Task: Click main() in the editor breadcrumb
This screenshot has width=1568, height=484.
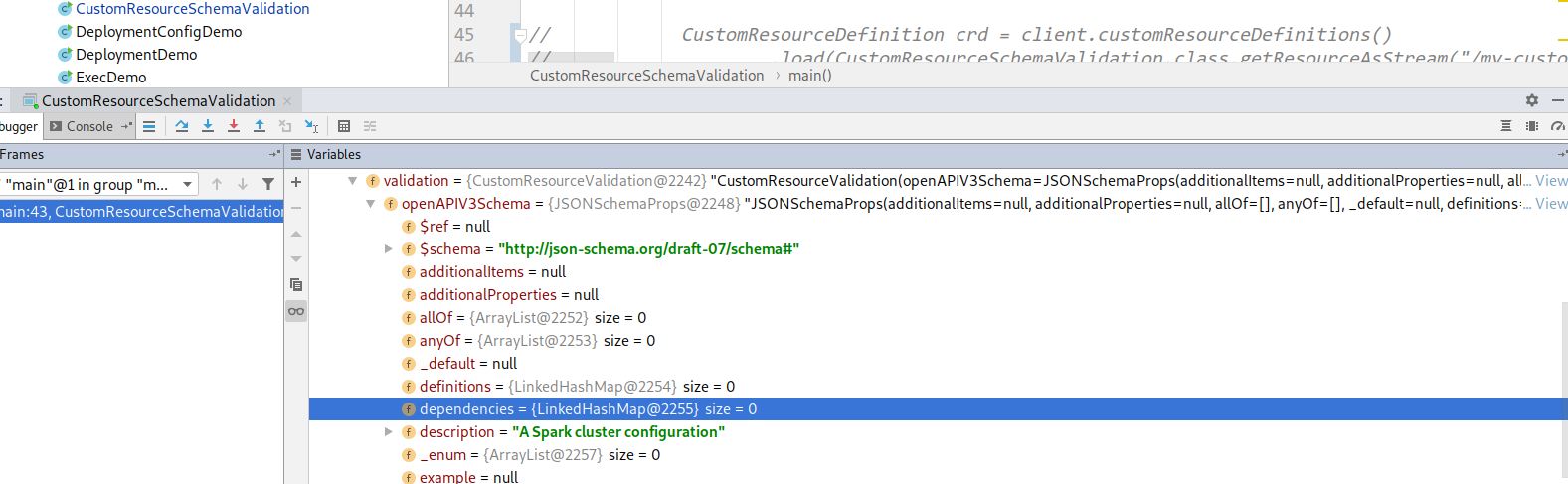Action: click(x=810, y=76)
